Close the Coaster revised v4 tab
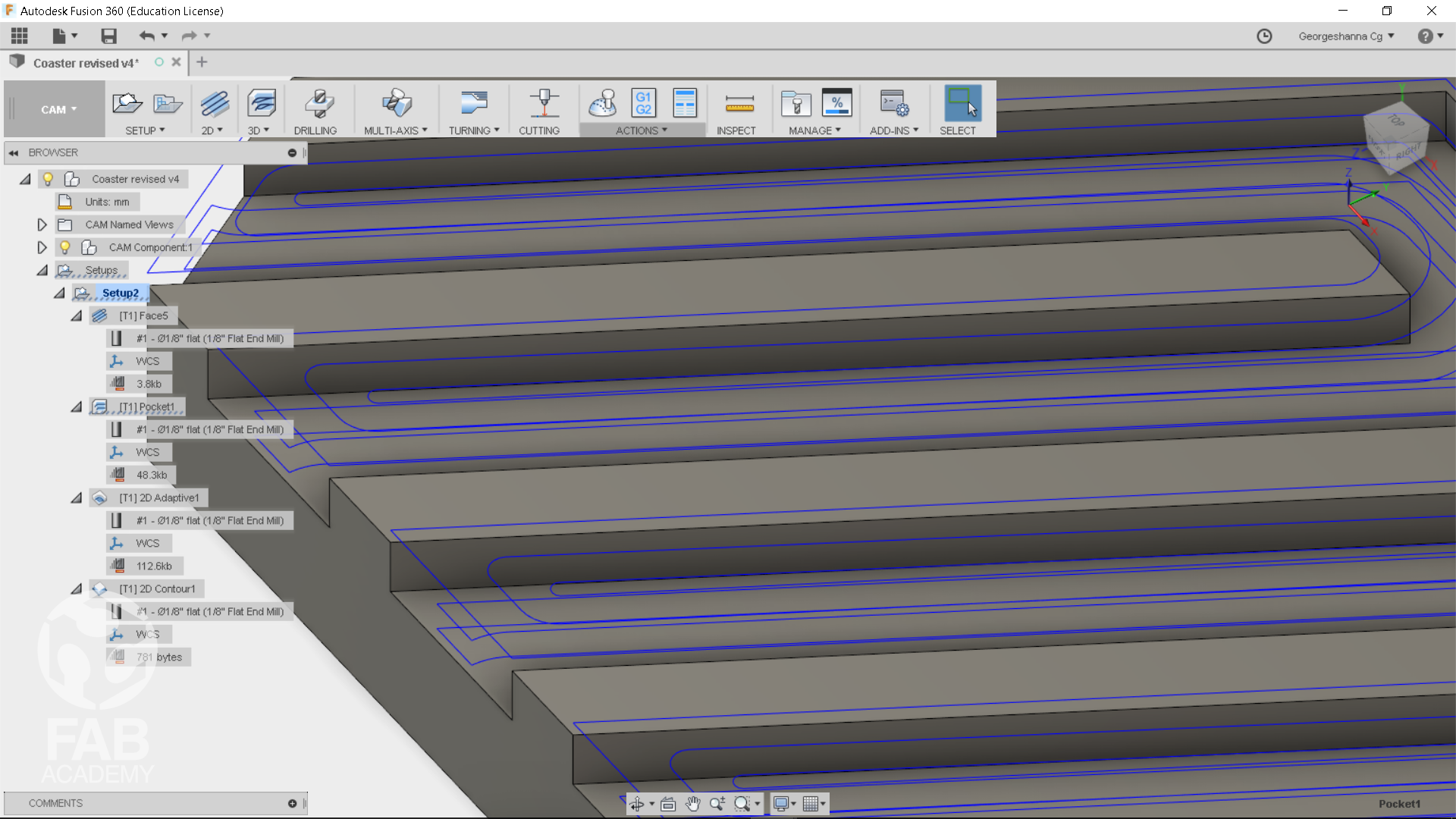The height and width of the screenshot is (819, 1456). [176, 62]
